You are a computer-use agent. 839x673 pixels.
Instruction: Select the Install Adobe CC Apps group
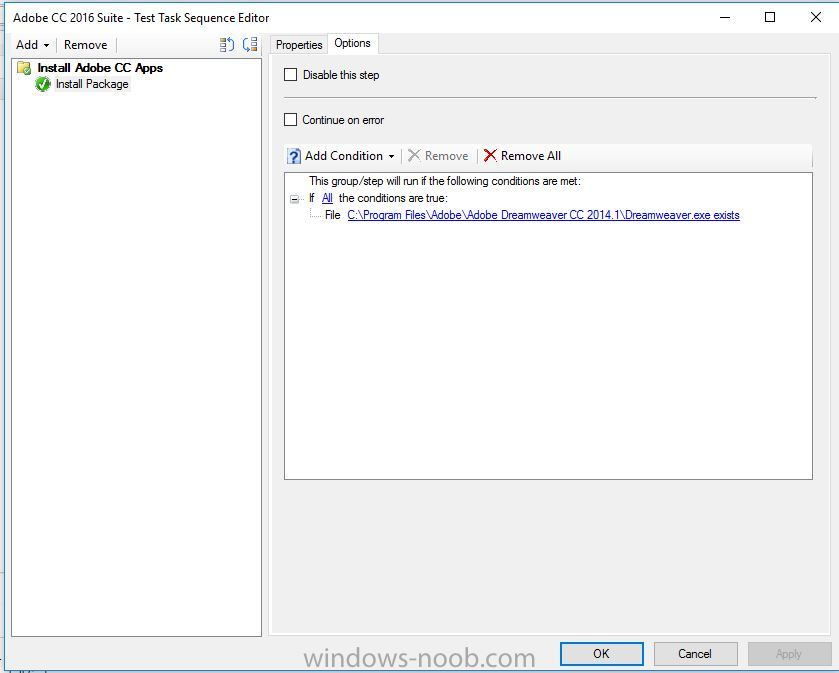pyautogui.click(x=100, y=68)
